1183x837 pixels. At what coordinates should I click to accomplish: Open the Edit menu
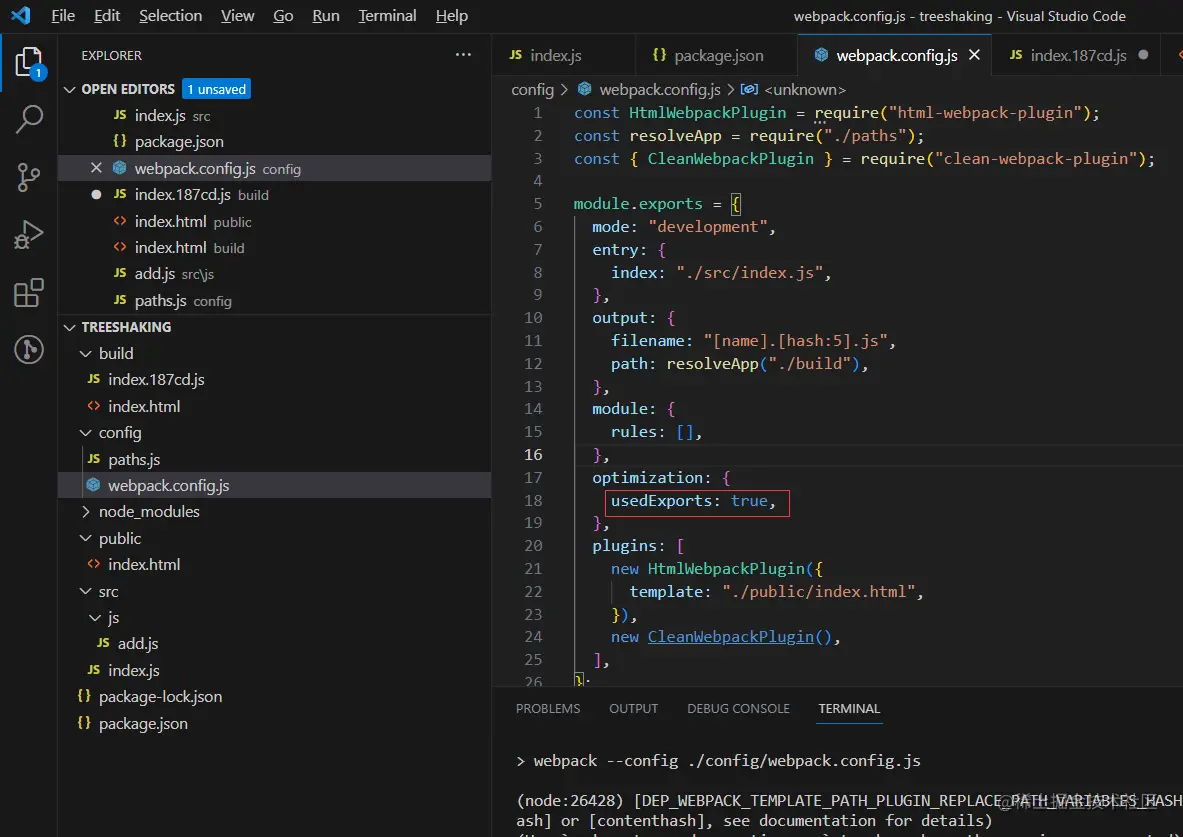point(106,16)
